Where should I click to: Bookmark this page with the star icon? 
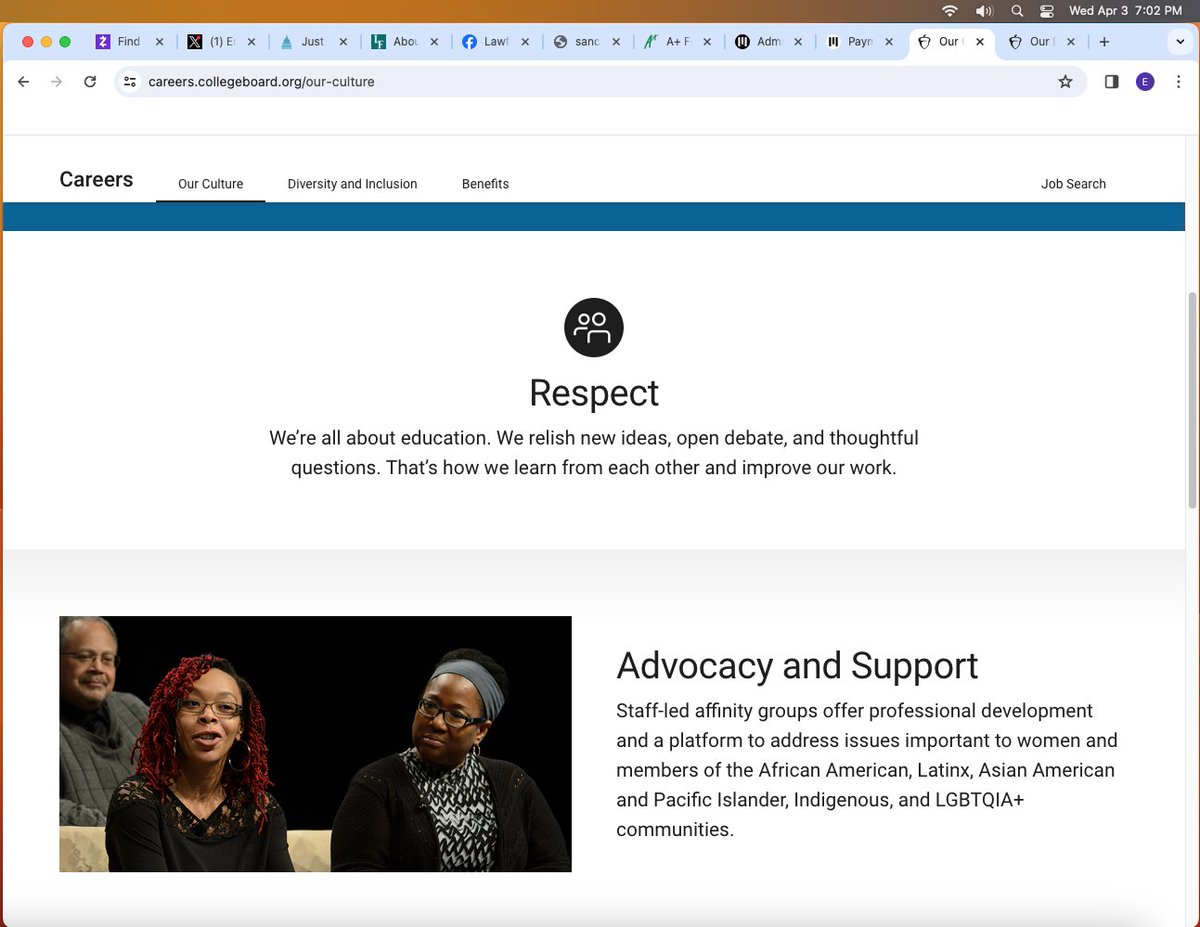tap(1065, 82)
